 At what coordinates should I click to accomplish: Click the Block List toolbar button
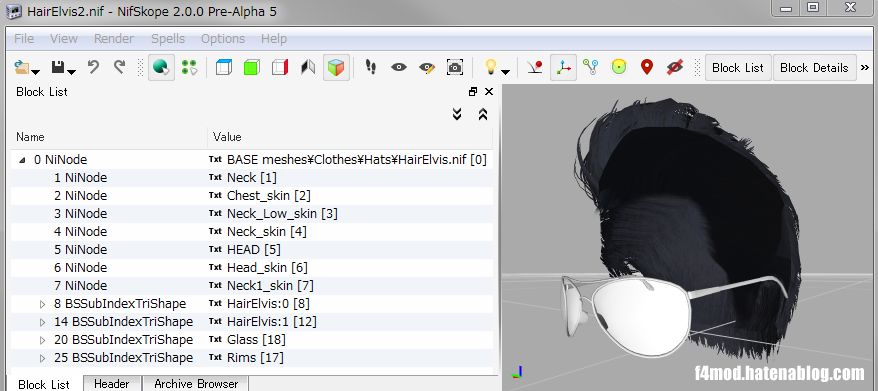[738, 68]
